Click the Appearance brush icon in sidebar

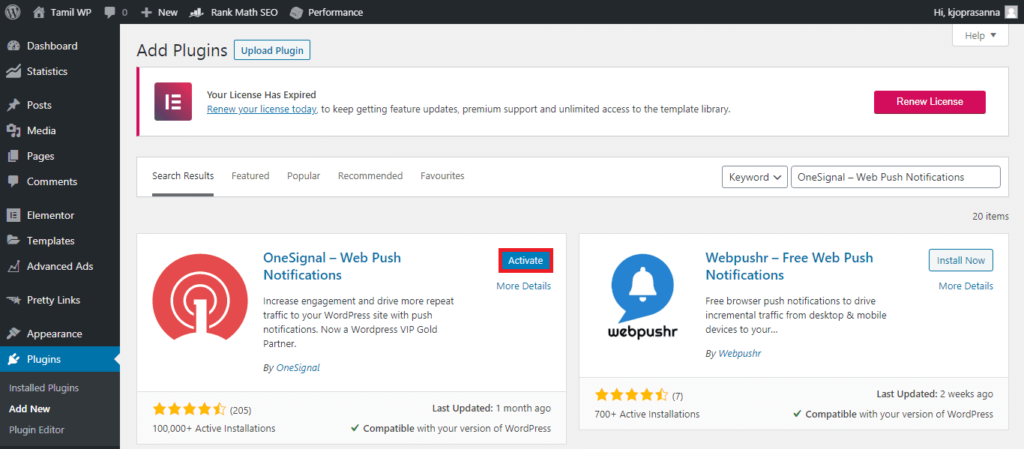point(13,333)
